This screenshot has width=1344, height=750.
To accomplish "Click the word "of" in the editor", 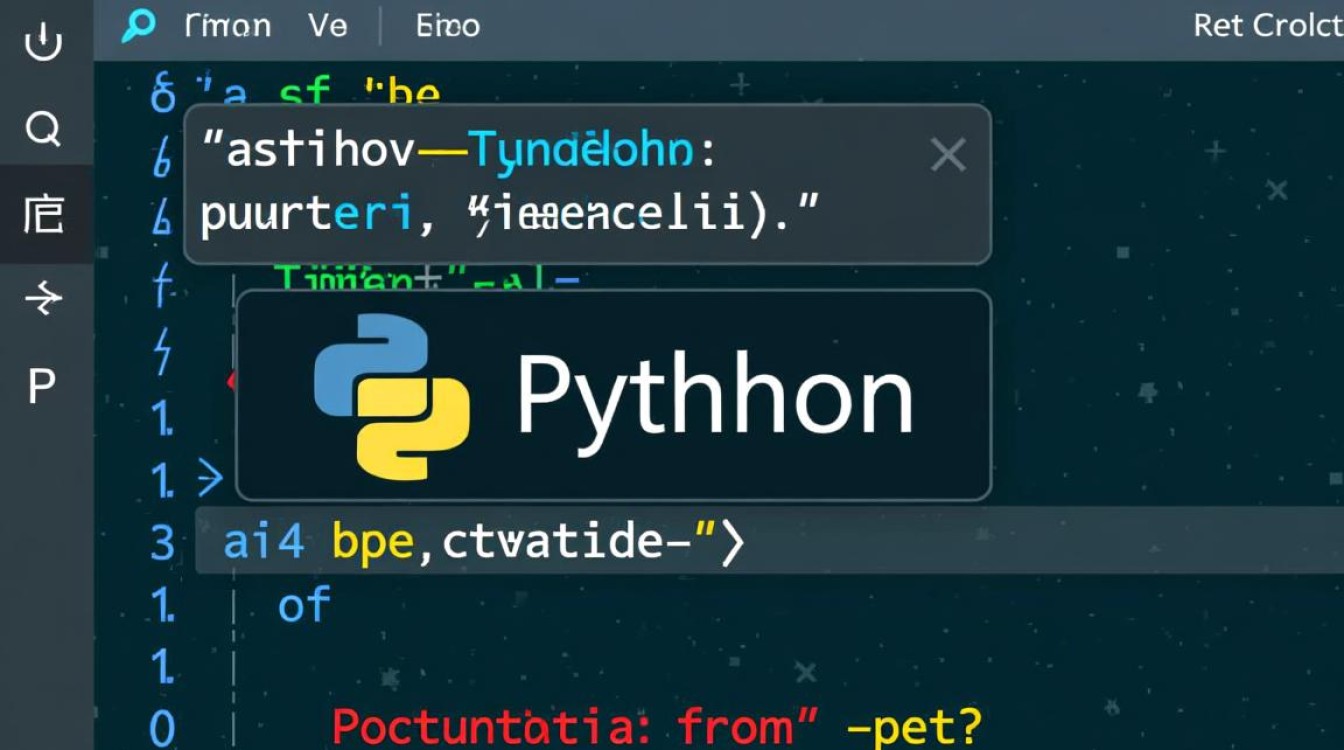I will (304, 605).
